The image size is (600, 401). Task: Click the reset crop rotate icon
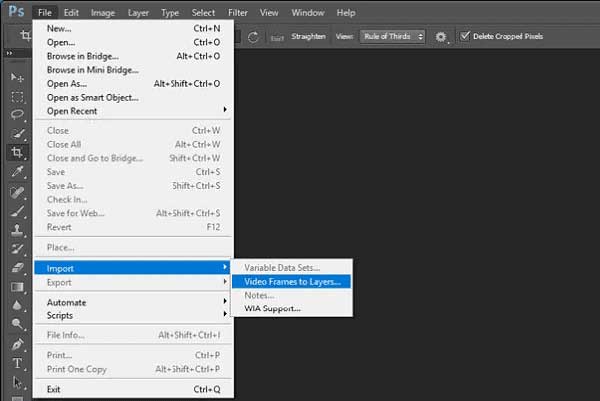click(x=253, y=37)
